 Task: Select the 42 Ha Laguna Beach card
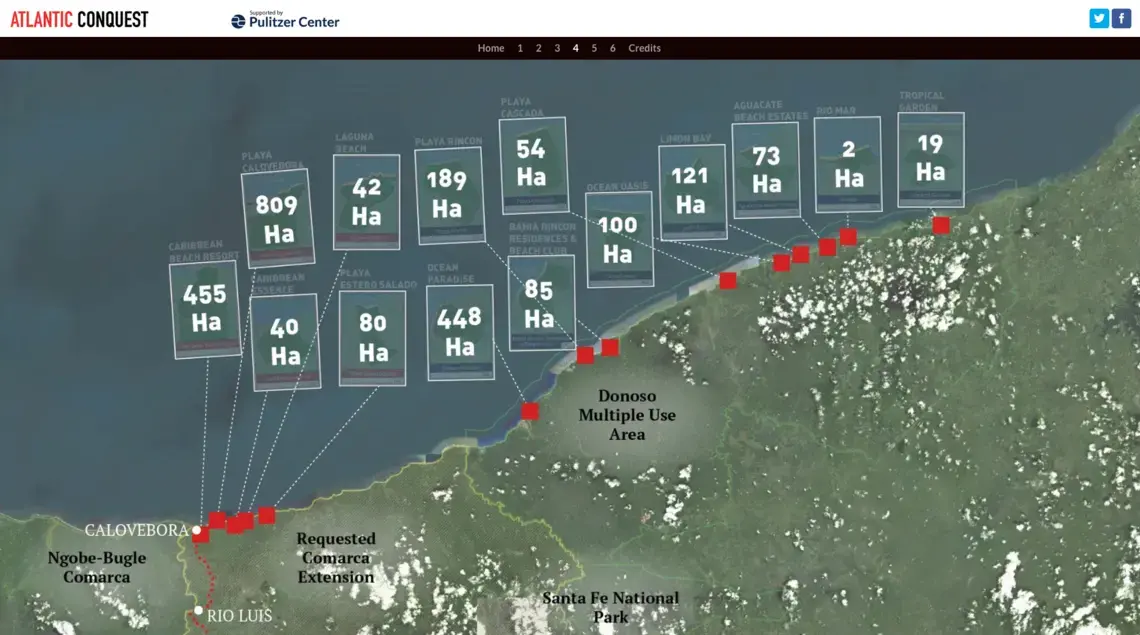[x=366, y=201]
